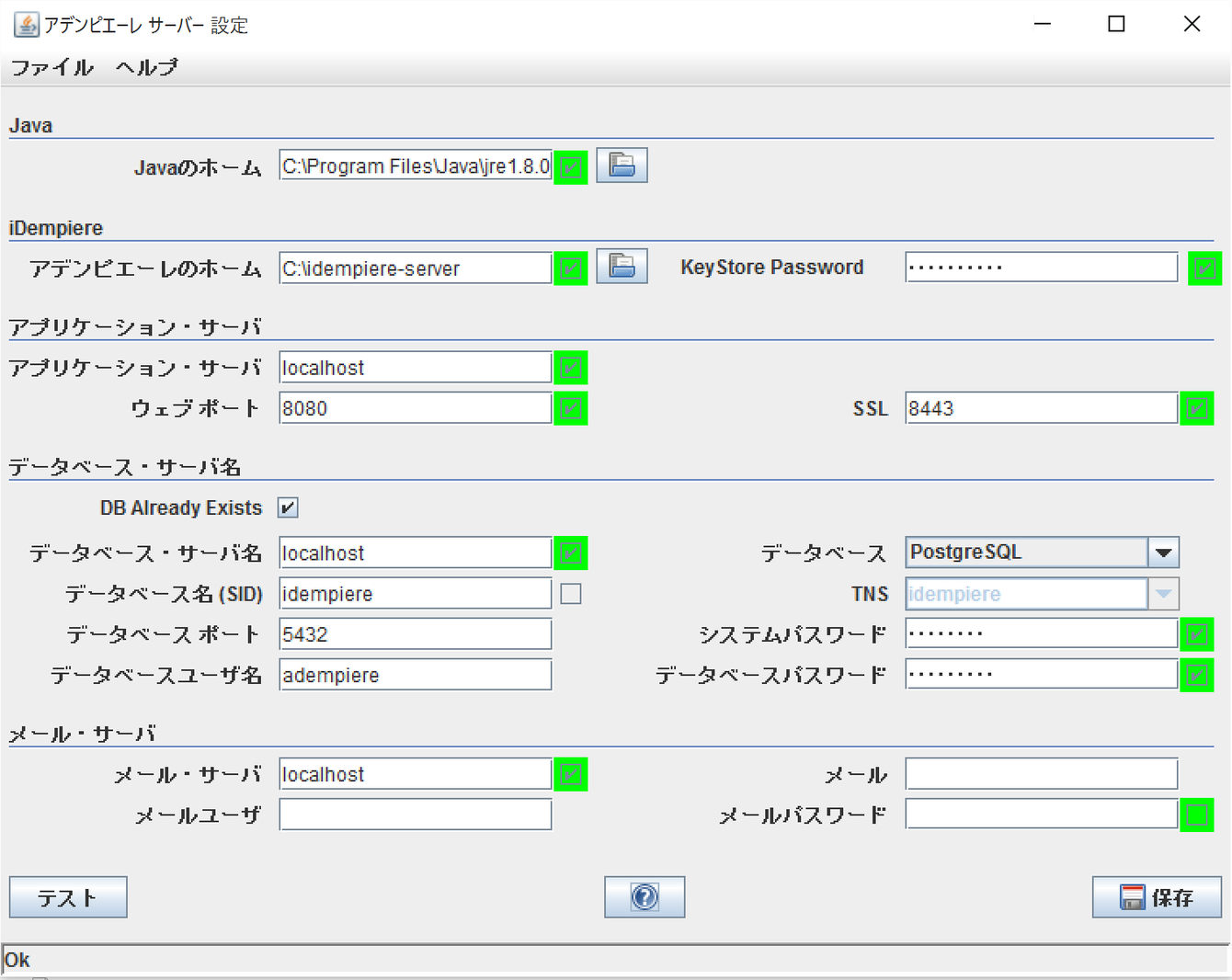Click the データベースパスワード validate control
Image resolution: width=1232 pixels, height=980 pixels.
coord(1196,674)
